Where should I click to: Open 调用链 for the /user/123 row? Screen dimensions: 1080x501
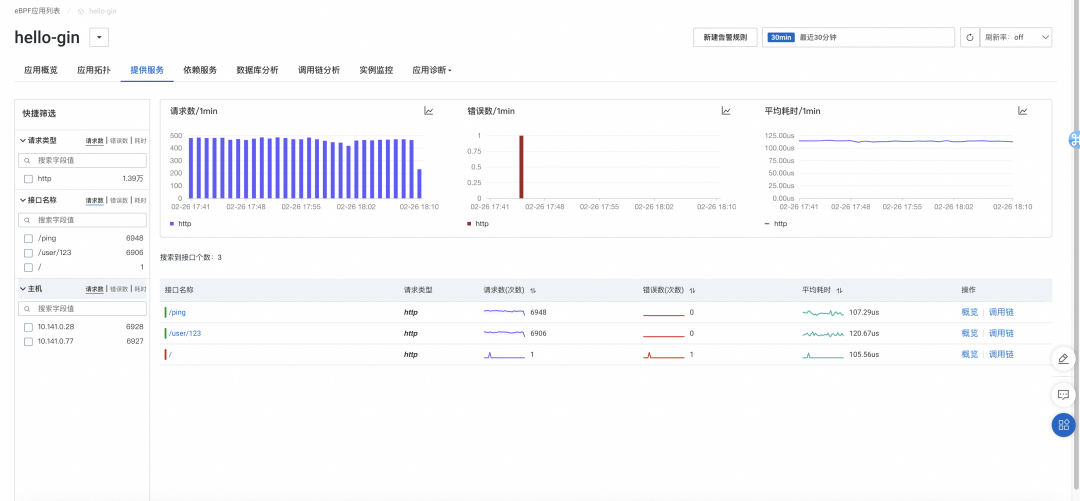pyautogui.click(x=1001, y=334)
